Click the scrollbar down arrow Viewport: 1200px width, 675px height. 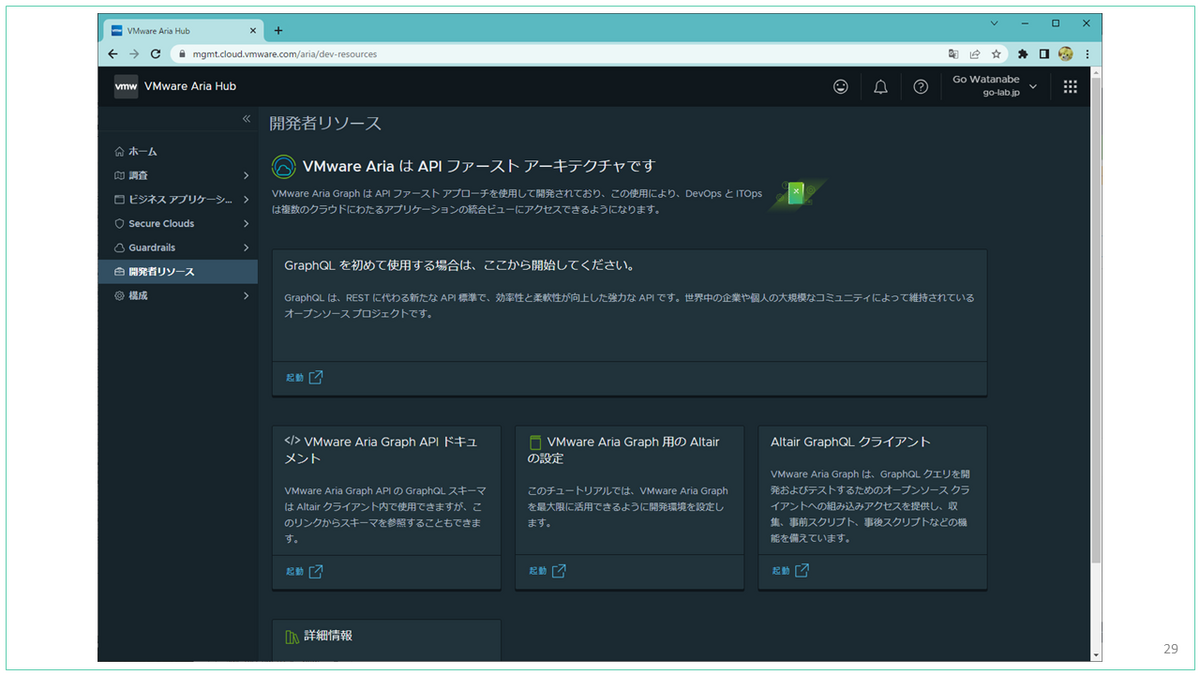(1096, 655)
